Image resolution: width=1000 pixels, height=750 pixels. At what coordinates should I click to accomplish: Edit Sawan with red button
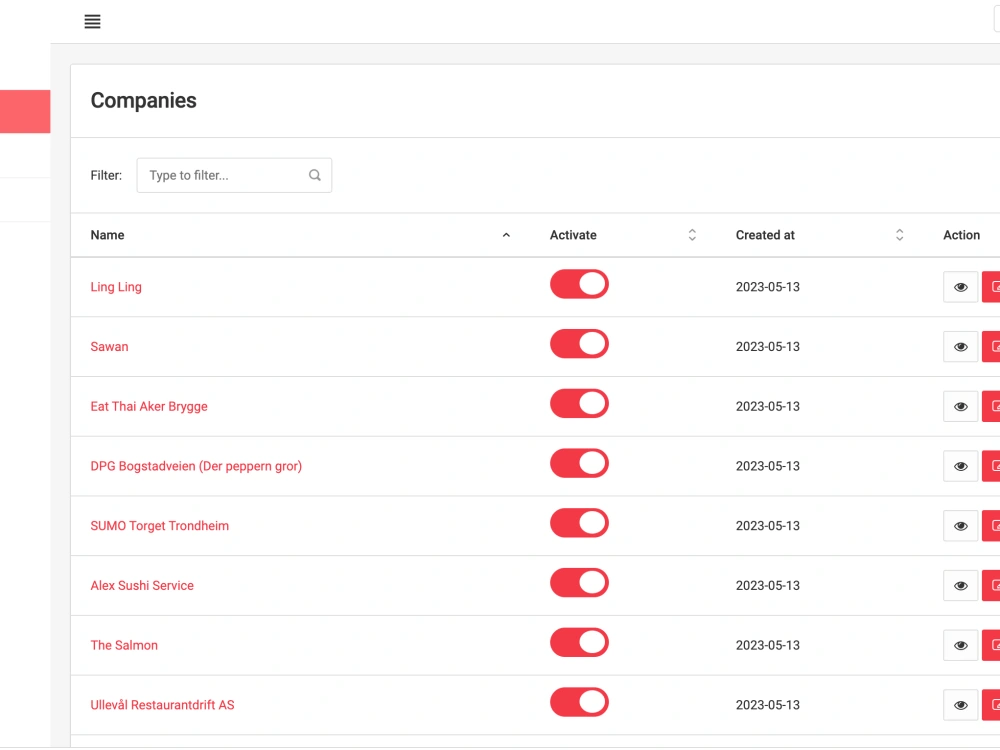(991, 347)
